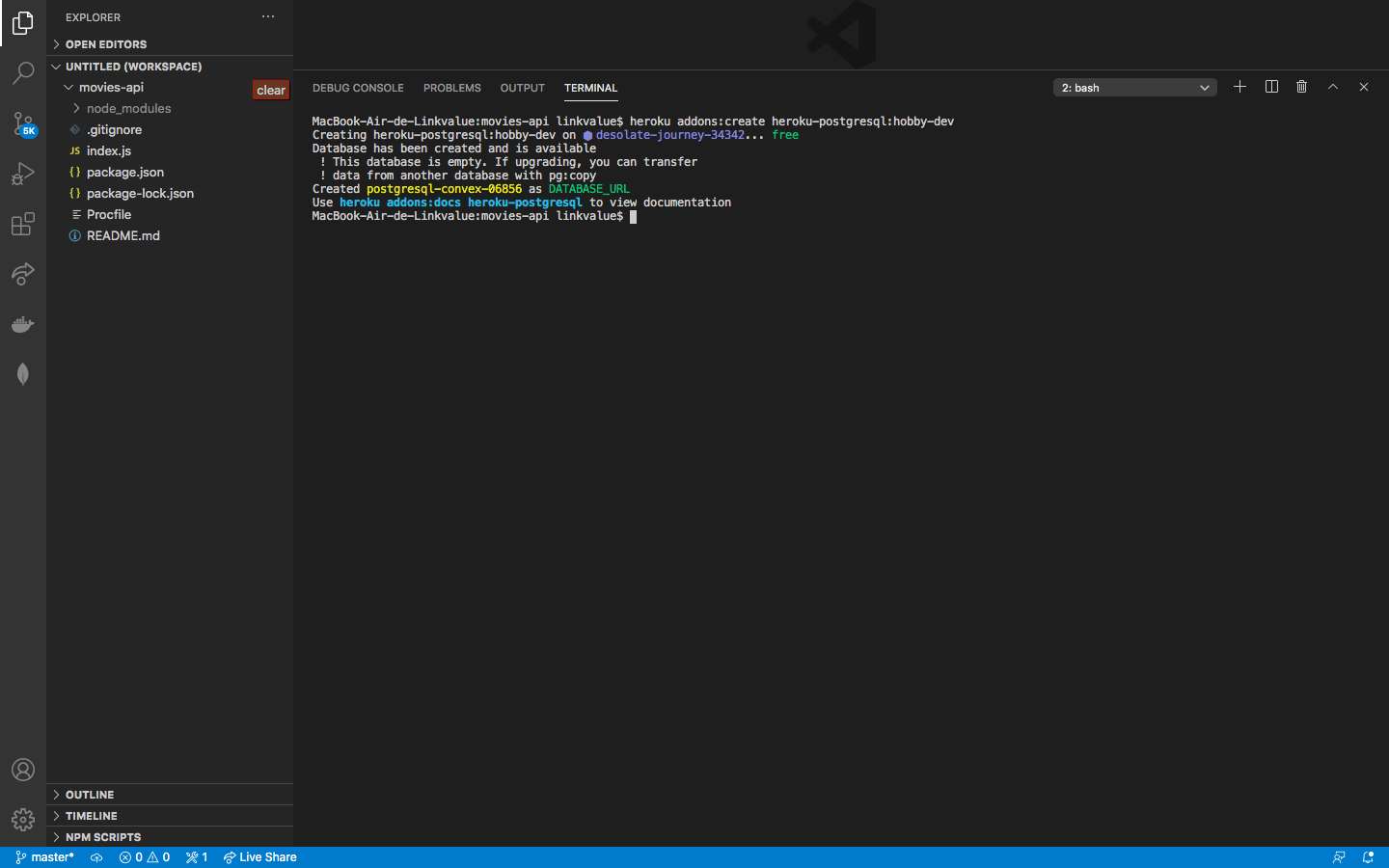Click the synchronize changes cloud icon
Image resolution: width=1389 pixels, height=868 pixels.
click(96, 857)
